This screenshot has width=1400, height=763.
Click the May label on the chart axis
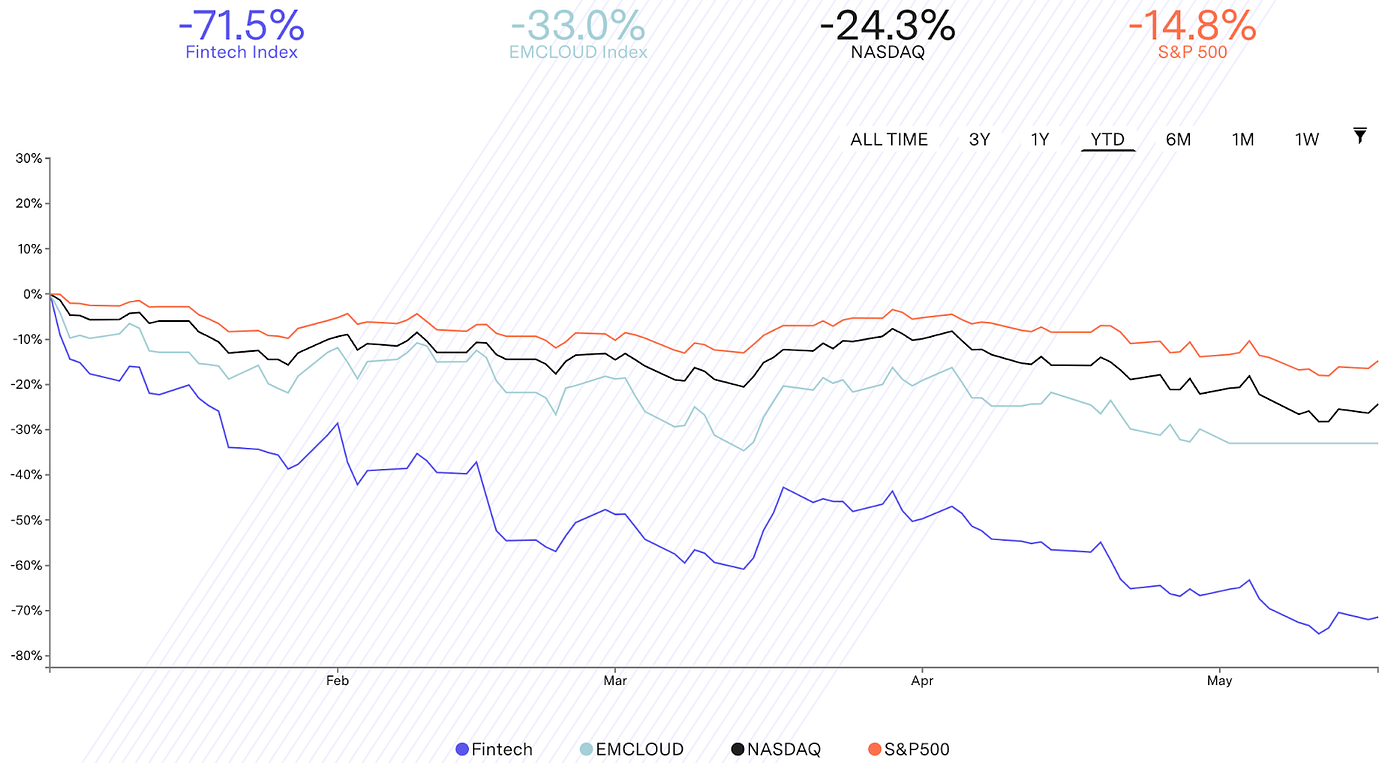click(1220, 680)
